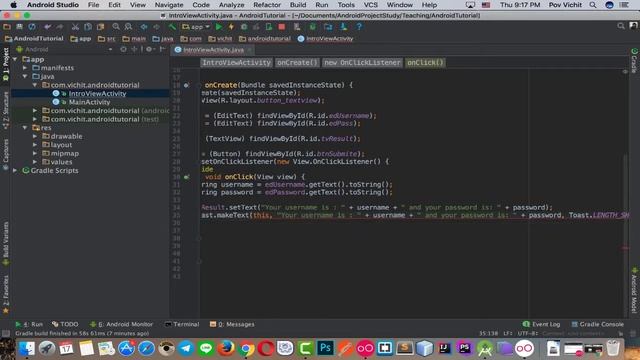Click the onCreate() structure breadcrumb
Viewport: 640px width, 360px height.
[297, 63]
